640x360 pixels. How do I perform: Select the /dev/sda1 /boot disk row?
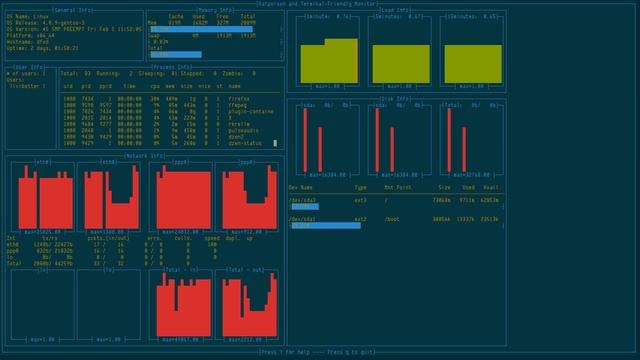click(x=394, y=220)
